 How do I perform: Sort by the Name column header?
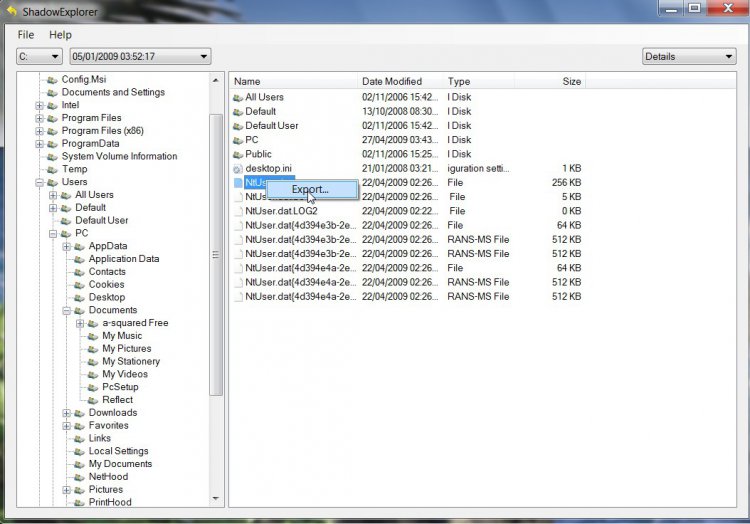pyautogui.click(x=293, y=81)
